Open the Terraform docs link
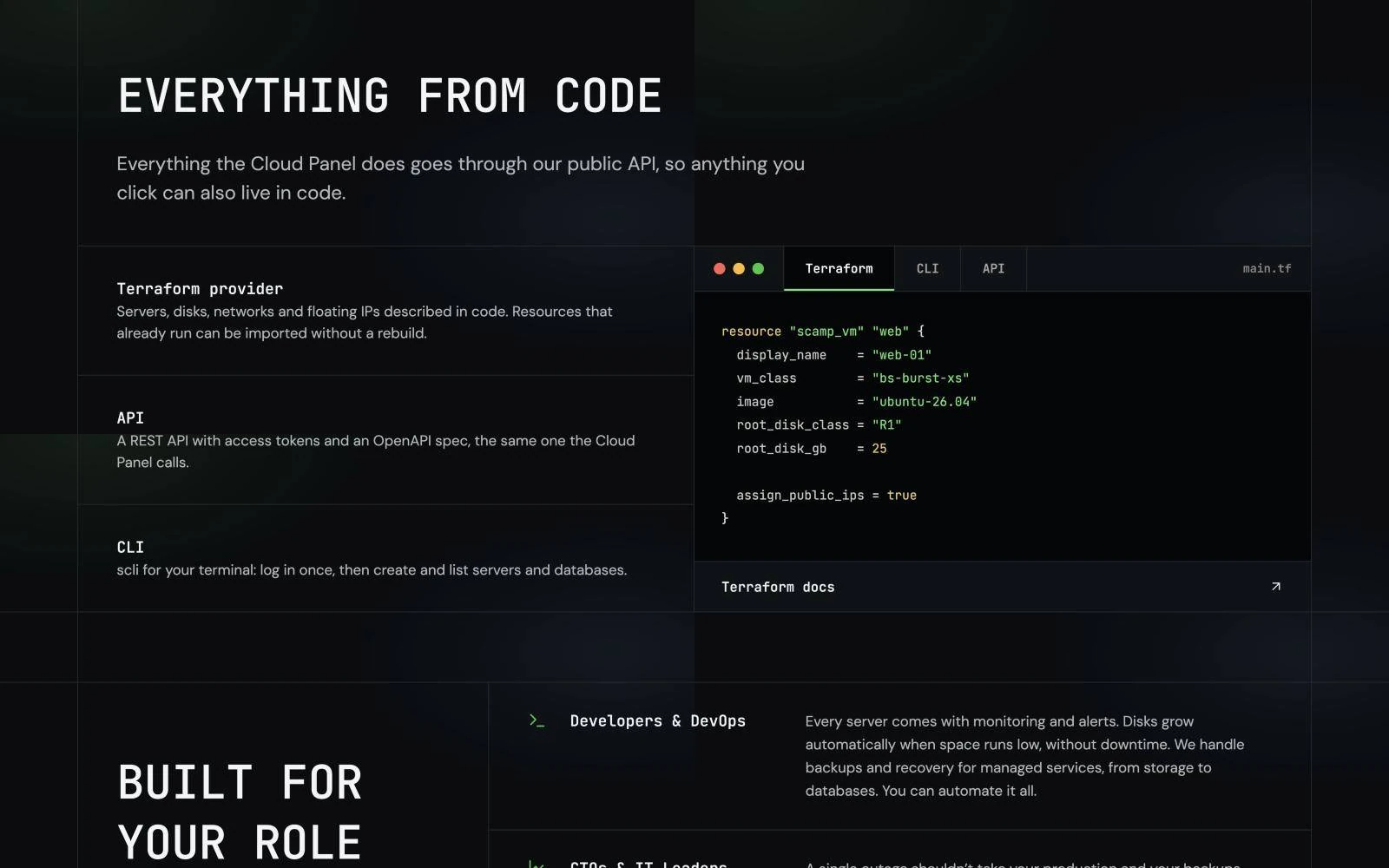 coord(1002,587)
